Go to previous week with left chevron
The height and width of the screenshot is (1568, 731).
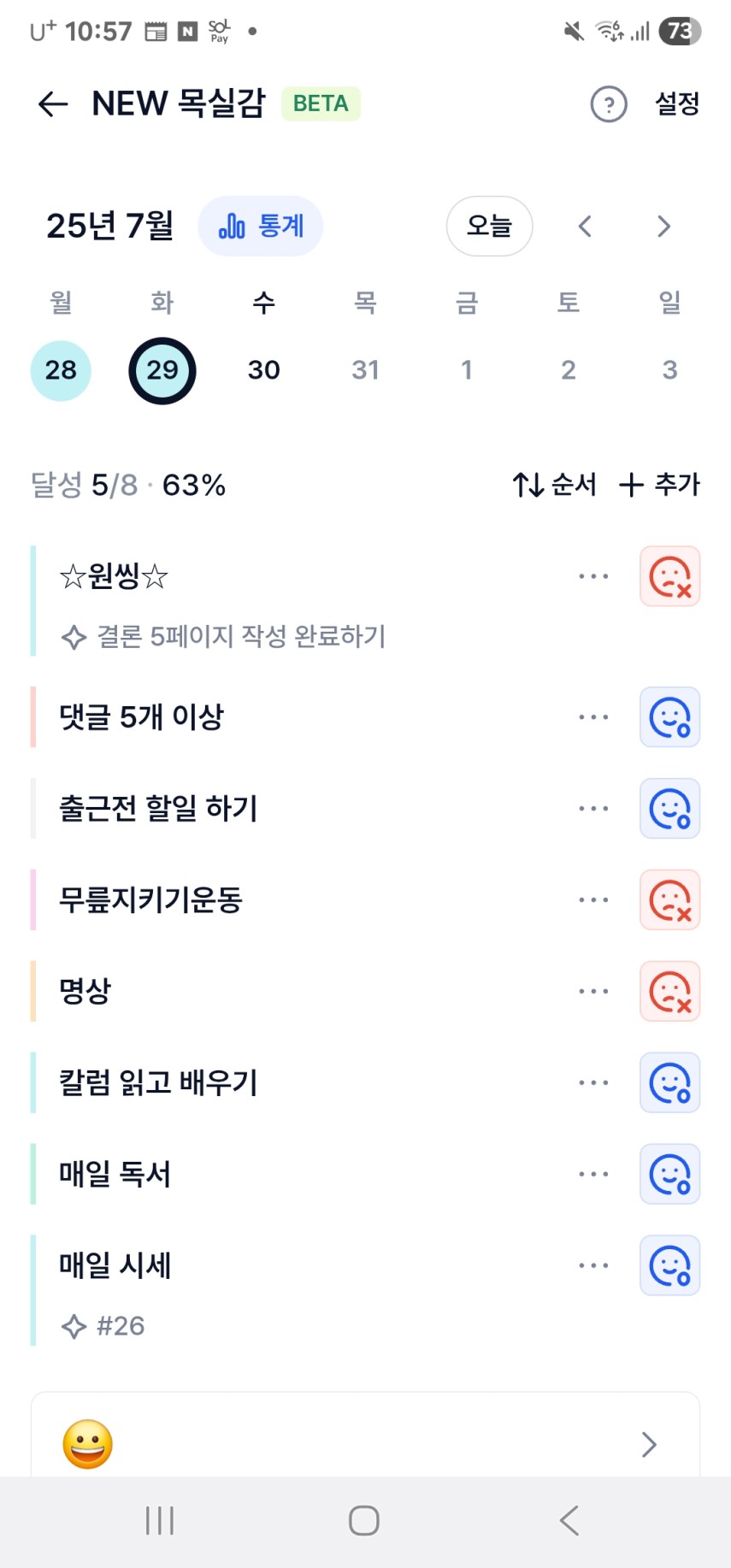point(585,227)
